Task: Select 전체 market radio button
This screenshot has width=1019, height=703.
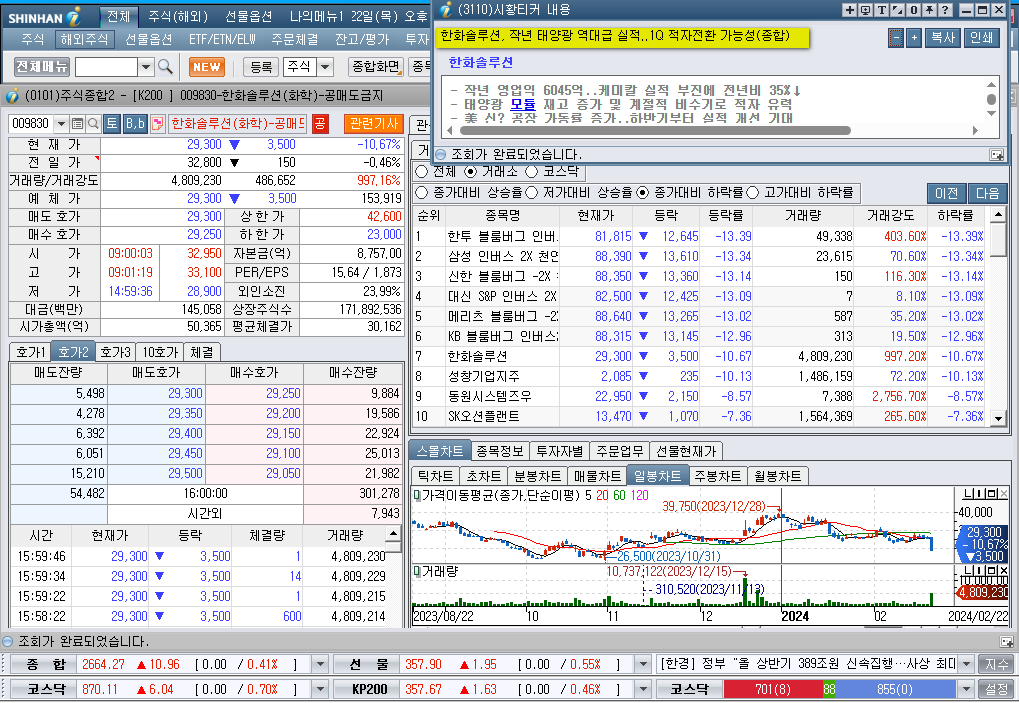Action: click(421, 172)
